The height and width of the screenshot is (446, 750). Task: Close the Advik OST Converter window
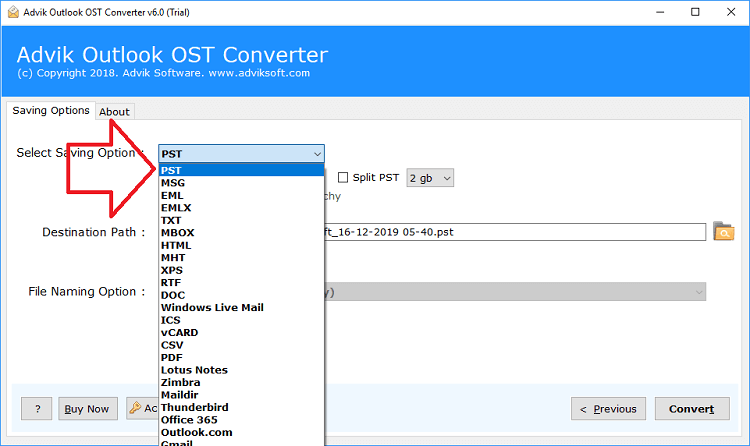[731, 12]
